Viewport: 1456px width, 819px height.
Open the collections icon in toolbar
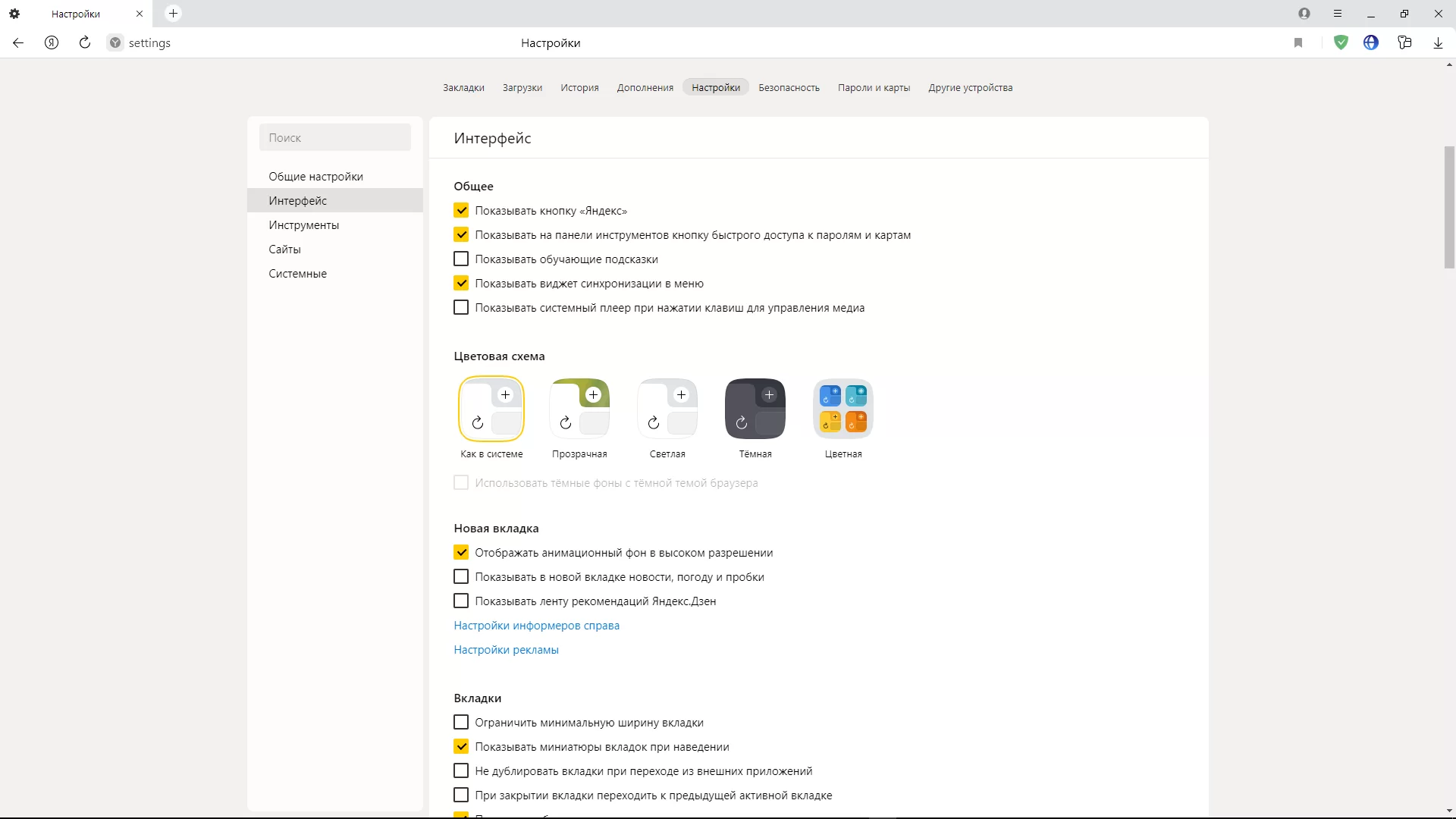1404,43
